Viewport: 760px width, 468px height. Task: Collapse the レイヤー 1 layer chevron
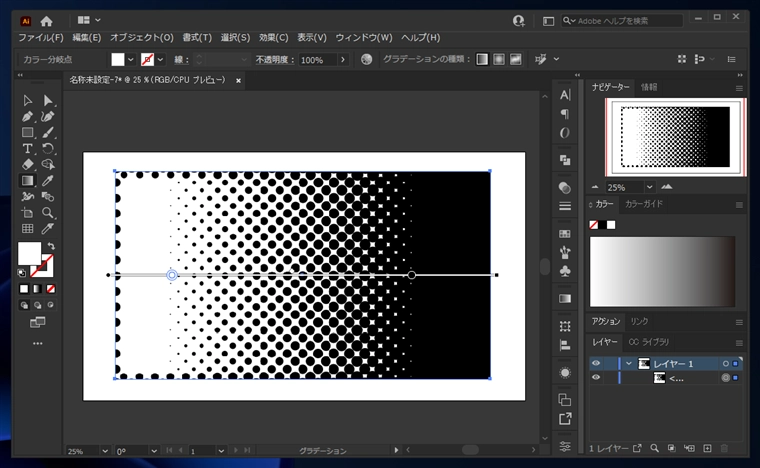629,363
